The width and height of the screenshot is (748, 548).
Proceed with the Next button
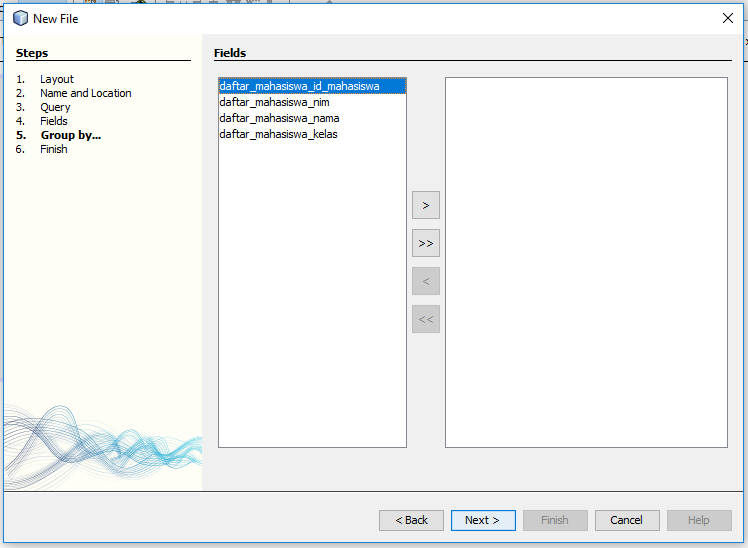[x=483, y=520]
